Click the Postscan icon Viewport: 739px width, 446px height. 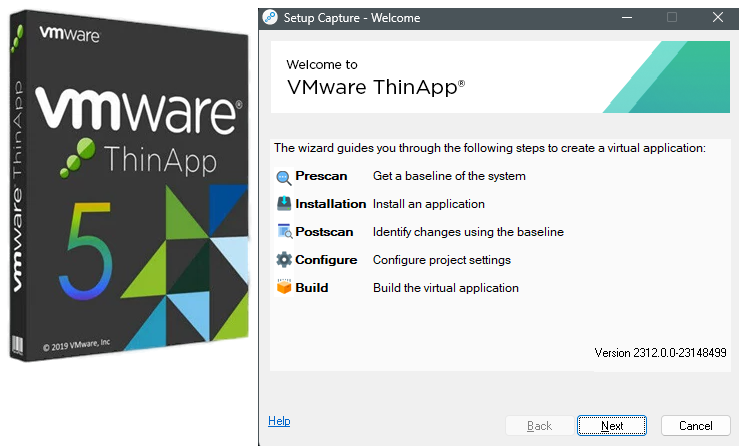[x=284, y=231]
